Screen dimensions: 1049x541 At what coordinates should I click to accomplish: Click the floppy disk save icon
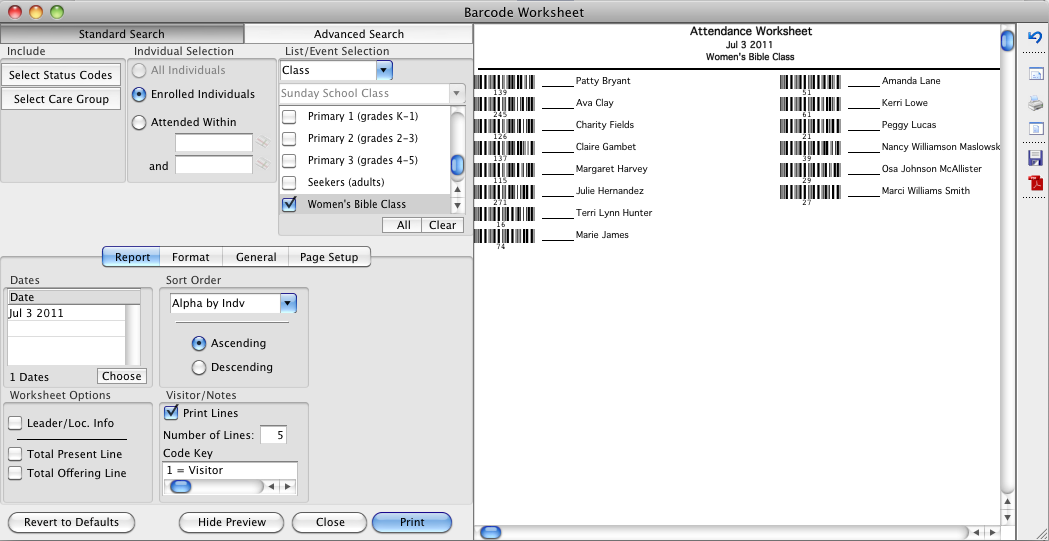click(1036, 158)
